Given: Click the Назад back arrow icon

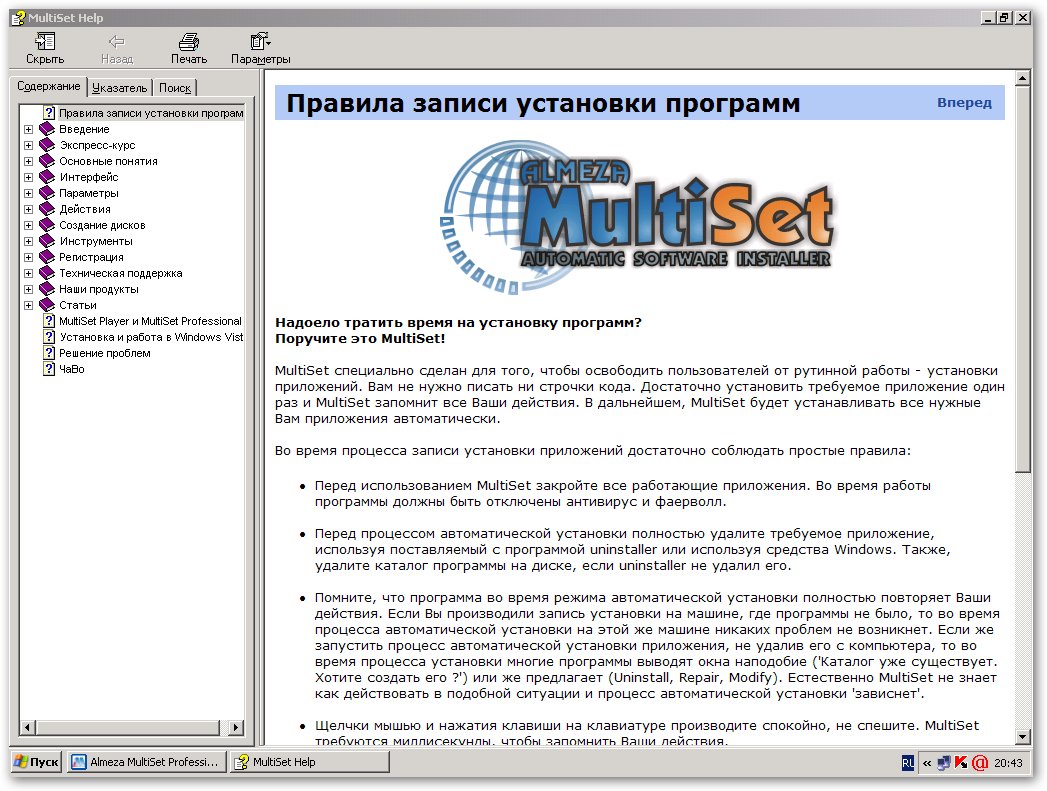Looking at the screenshot, I should coord(117,42).
